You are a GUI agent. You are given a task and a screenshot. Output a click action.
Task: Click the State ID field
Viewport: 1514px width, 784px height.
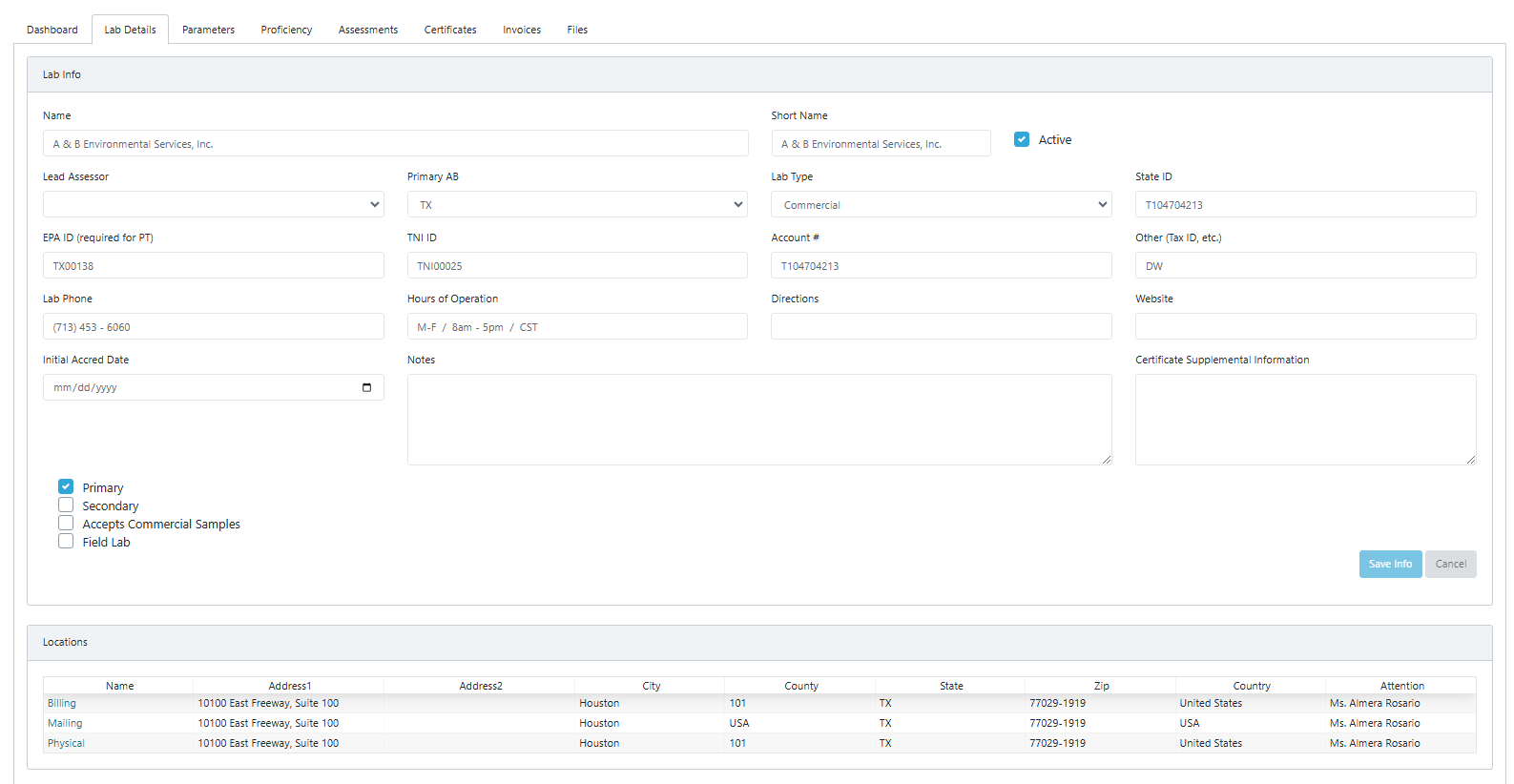[x=1306, y=204]
